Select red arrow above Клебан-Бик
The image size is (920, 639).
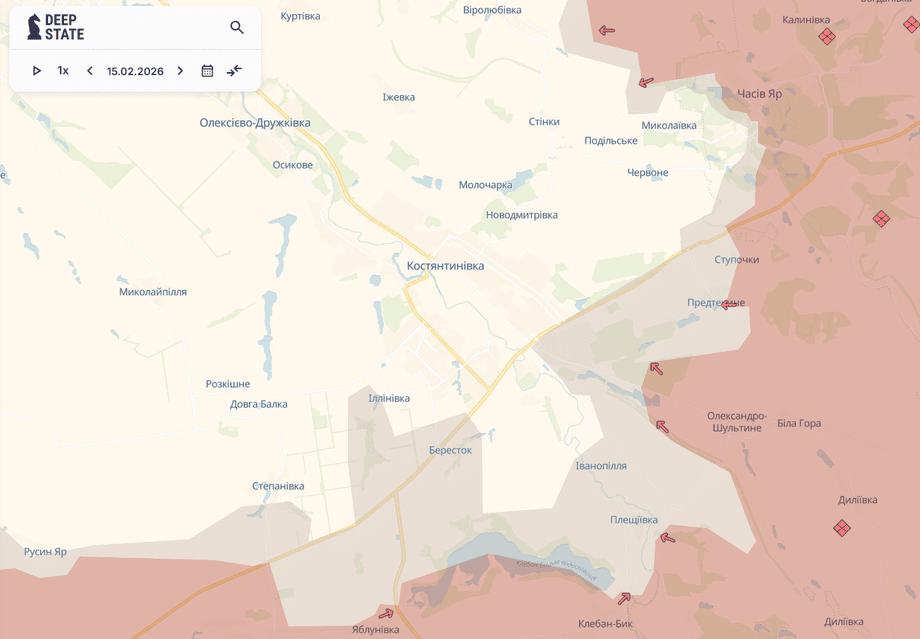click(624, 598)
